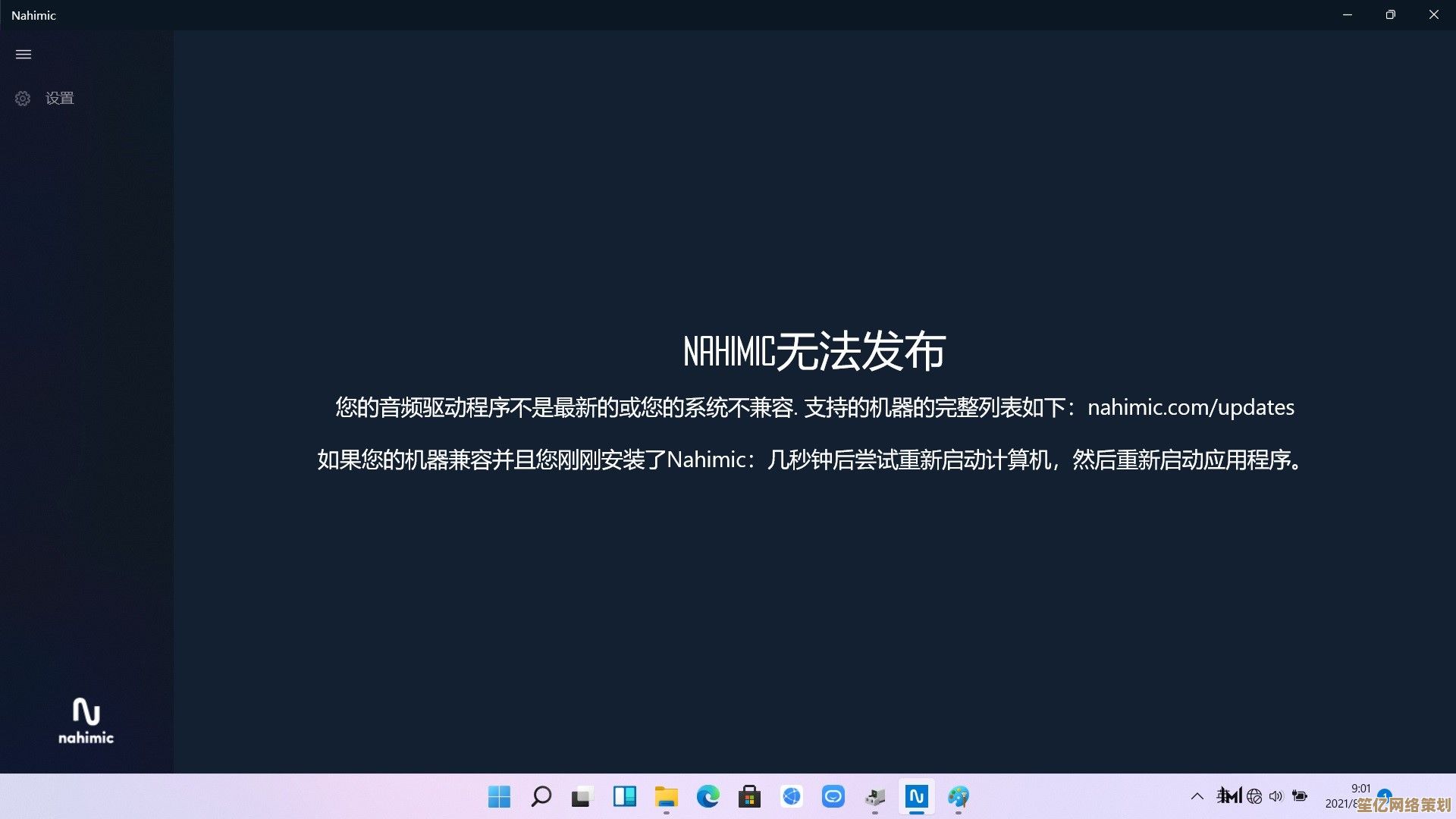The image size is (1456, 819).
Task: Open the device installer taskbar icon
Action: coord(875,797)
